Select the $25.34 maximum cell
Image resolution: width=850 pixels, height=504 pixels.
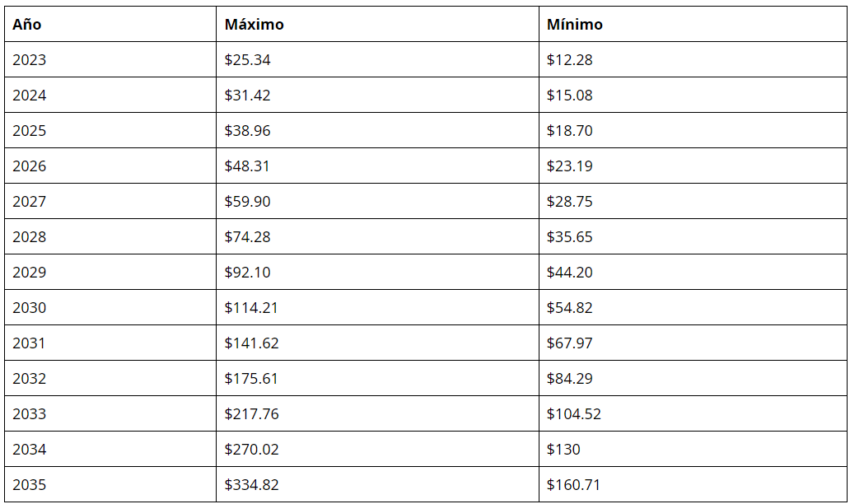click(377, 60)
